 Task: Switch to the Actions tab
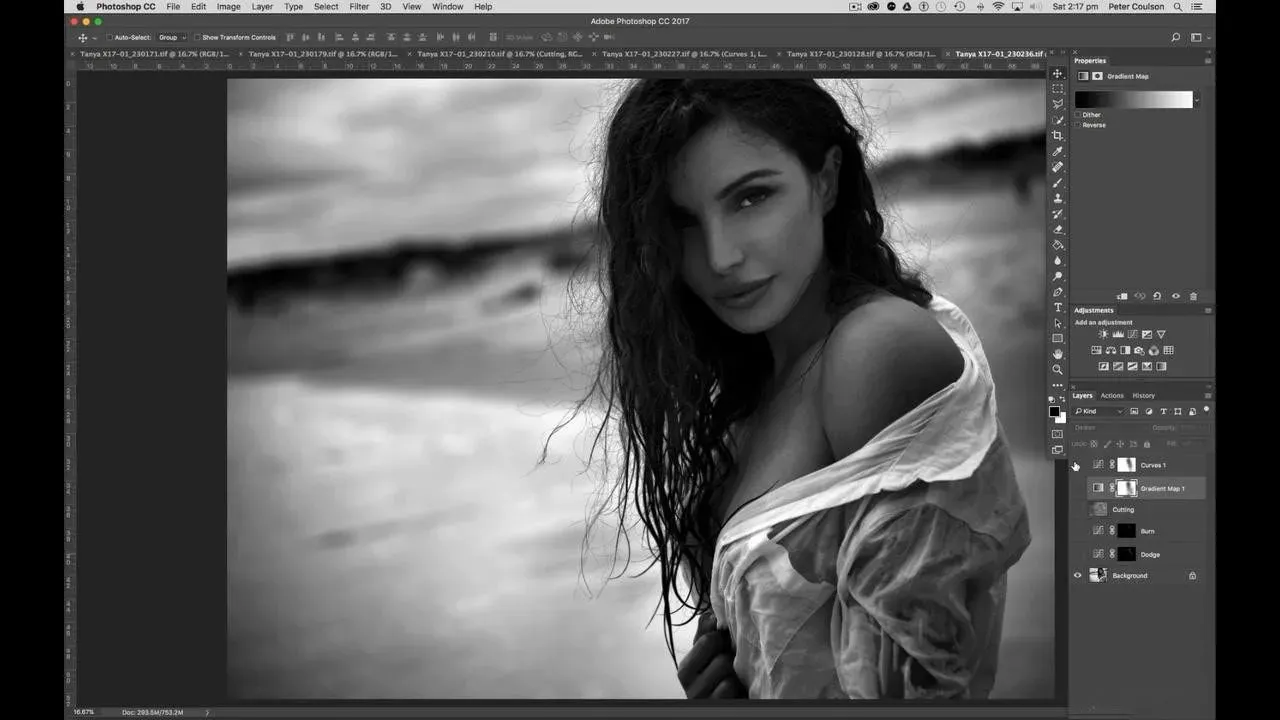1112,396
